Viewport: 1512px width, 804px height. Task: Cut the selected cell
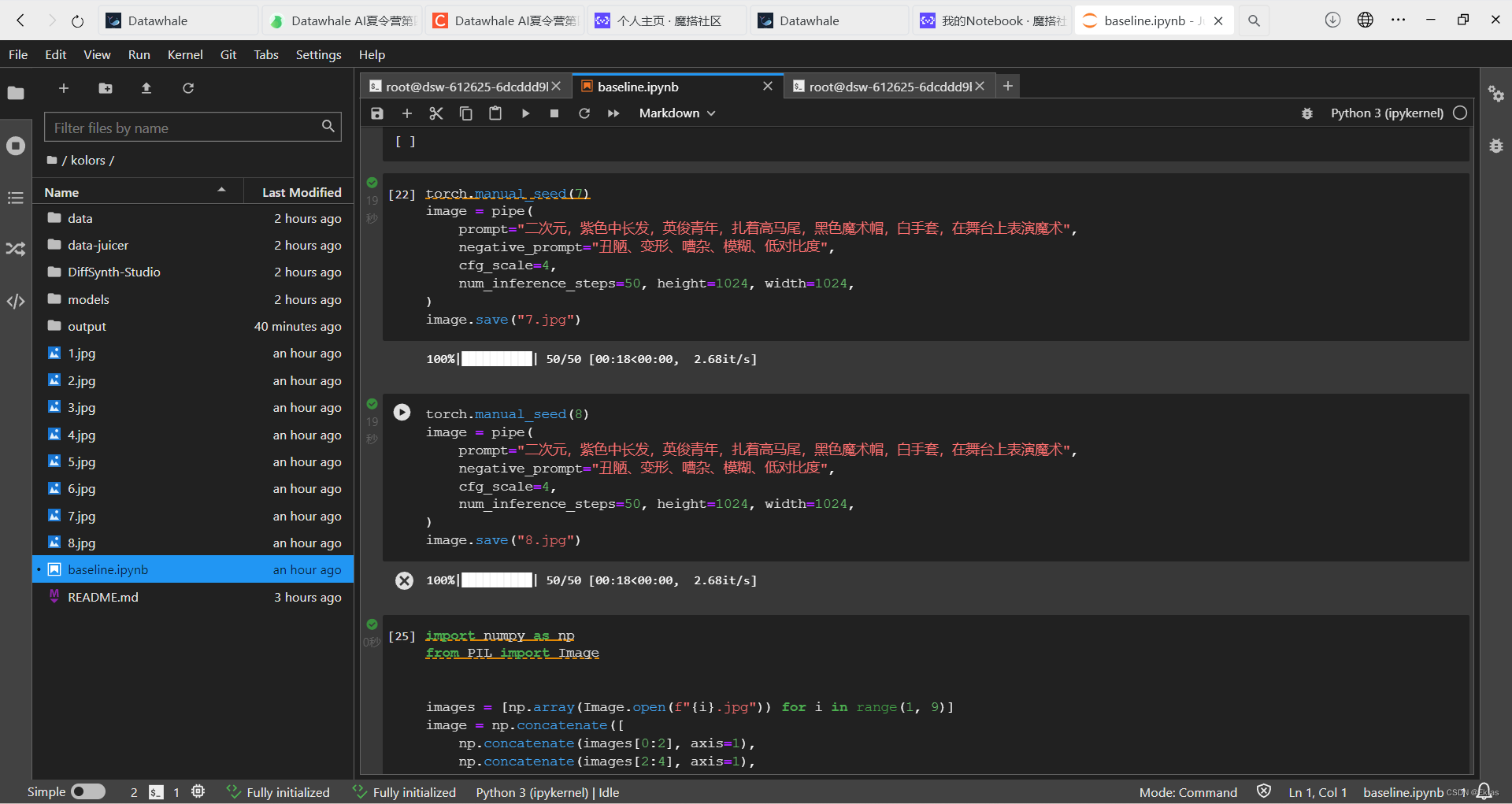pyautogui.click(x=436, y=113)
